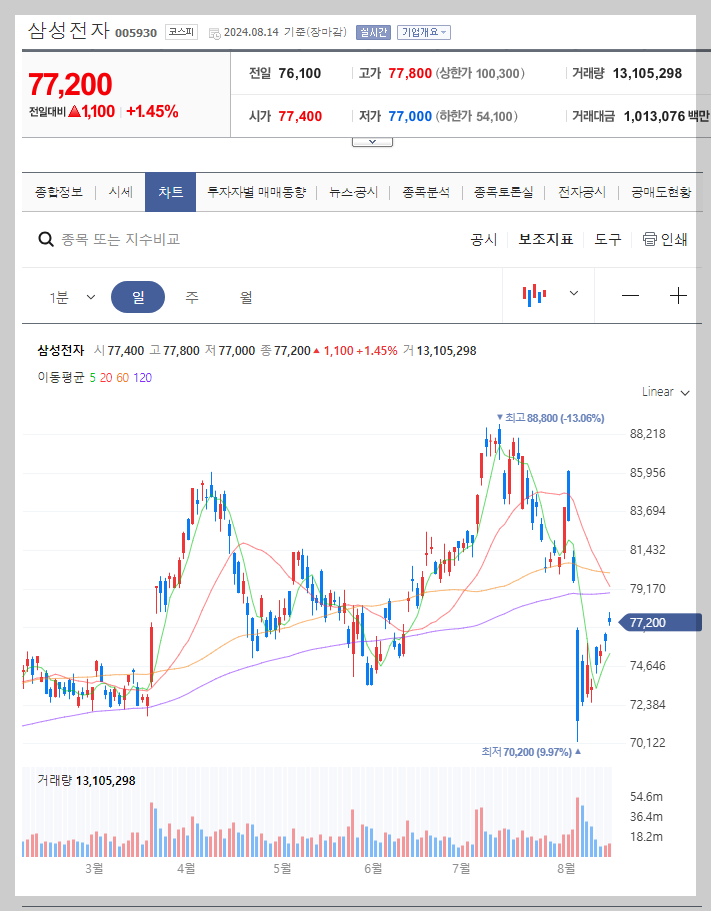Collapse the price summary panel arrow
This screenshot has width=711, height=911.
(x=371, y=140)
